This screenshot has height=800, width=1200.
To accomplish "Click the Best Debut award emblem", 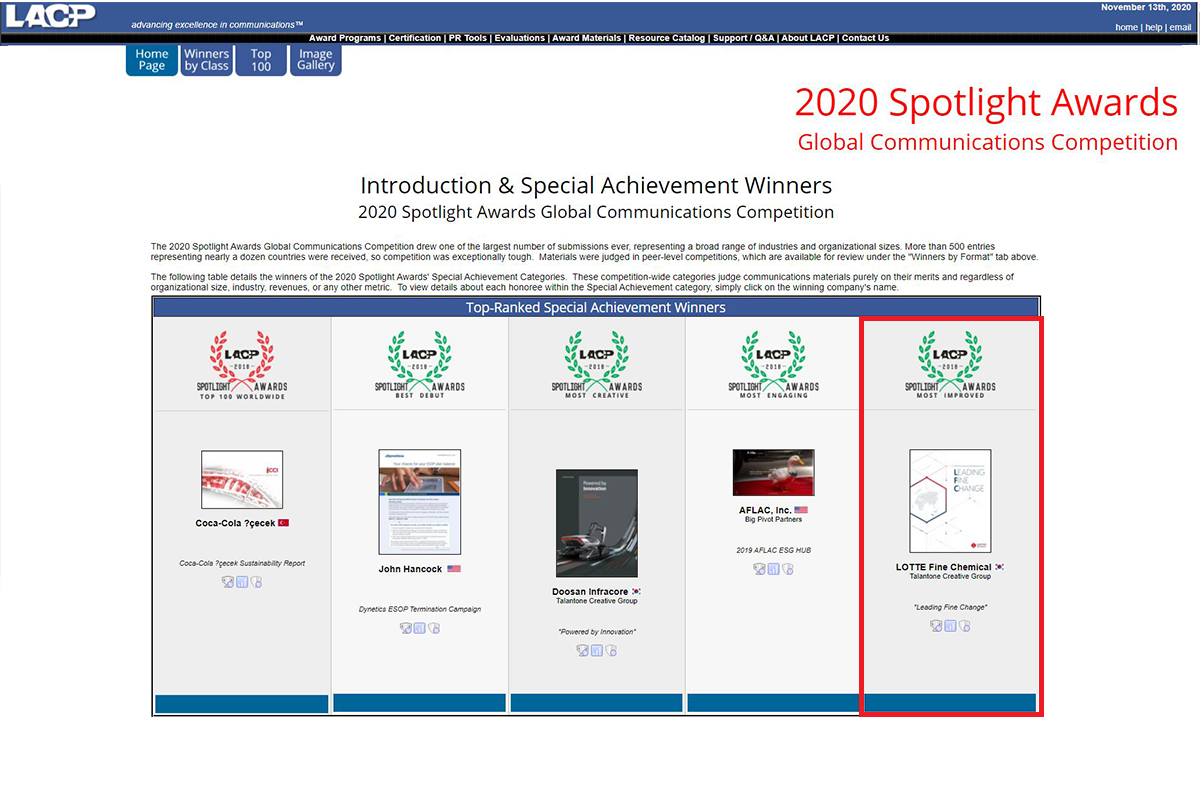I will point(419,365).
